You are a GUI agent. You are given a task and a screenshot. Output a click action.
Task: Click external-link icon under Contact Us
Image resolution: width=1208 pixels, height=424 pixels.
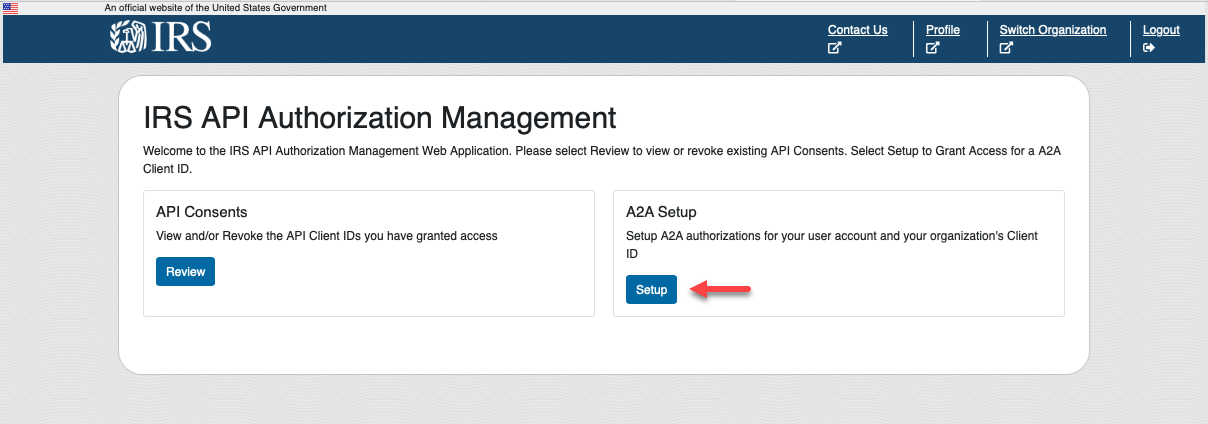tap(834, 47)
